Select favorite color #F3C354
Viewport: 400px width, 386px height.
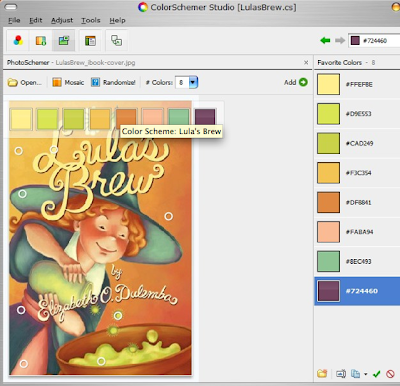pyautogui.click(x=357, y=173)
